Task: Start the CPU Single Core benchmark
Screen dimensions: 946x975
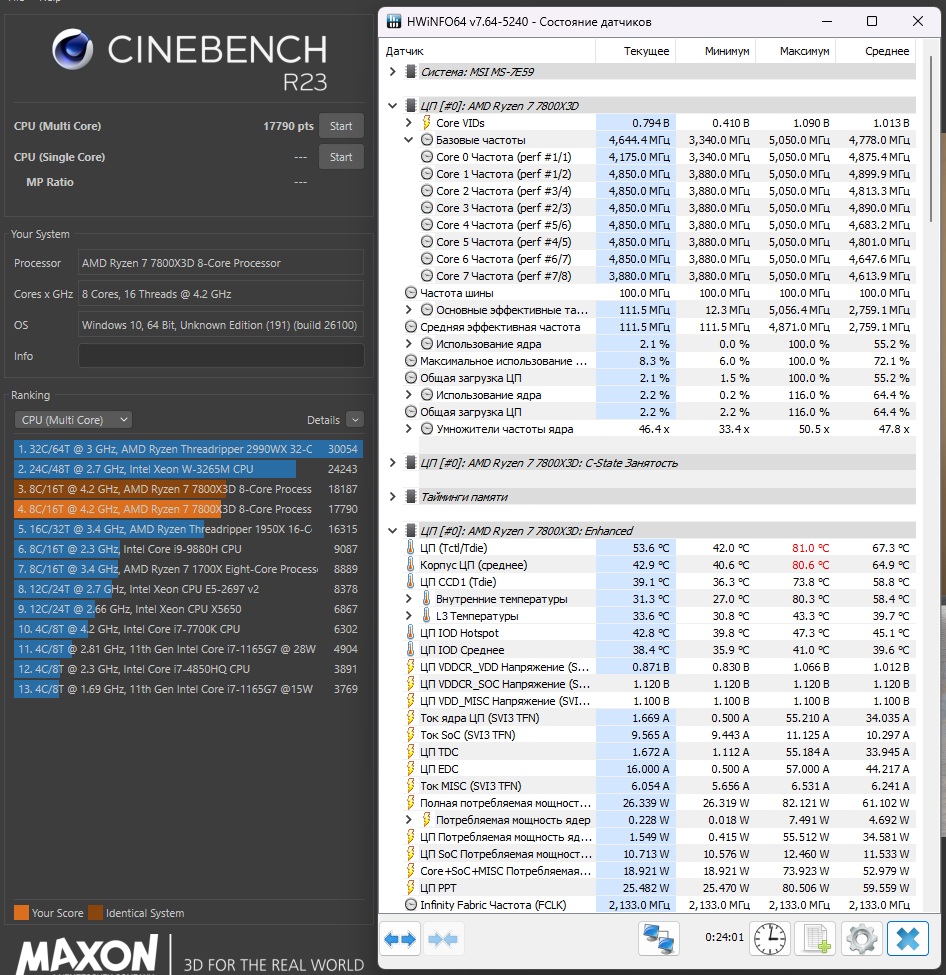Action: tap(341, 157)
